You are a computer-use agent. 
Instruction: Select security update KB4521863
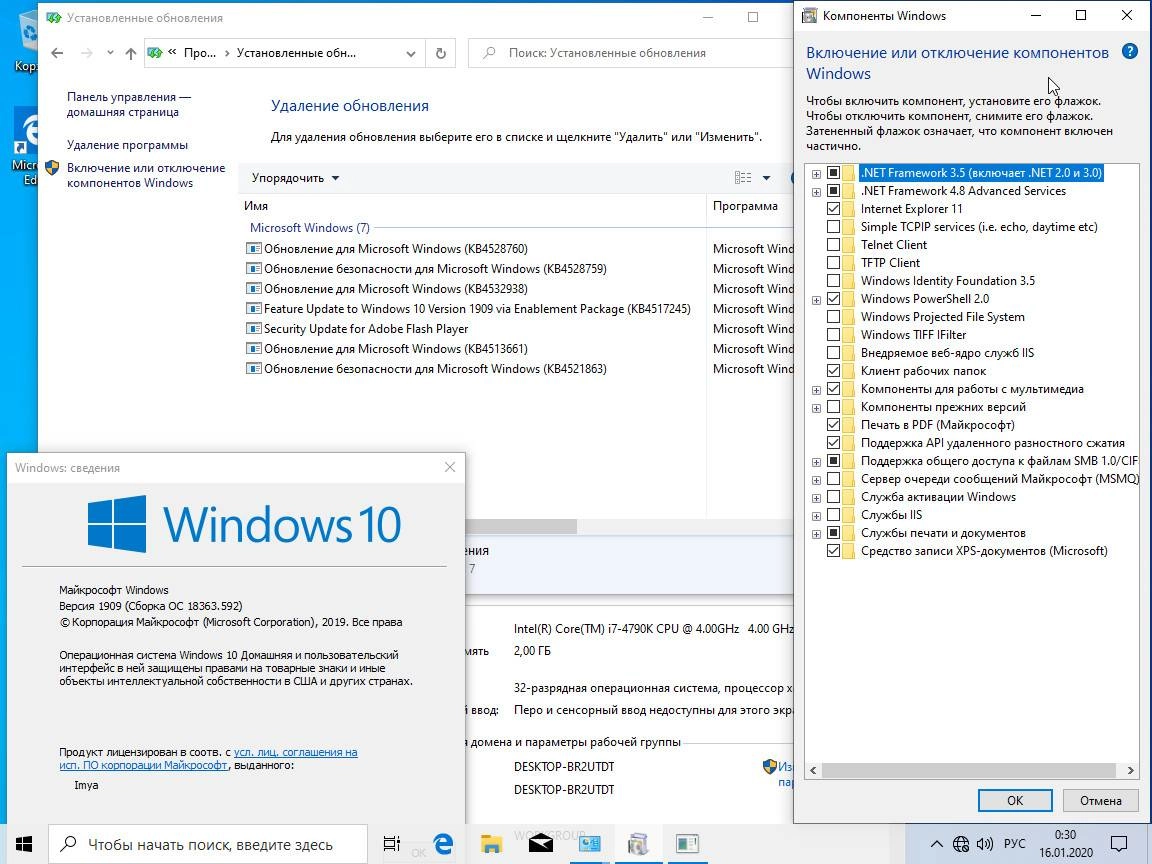435,369
